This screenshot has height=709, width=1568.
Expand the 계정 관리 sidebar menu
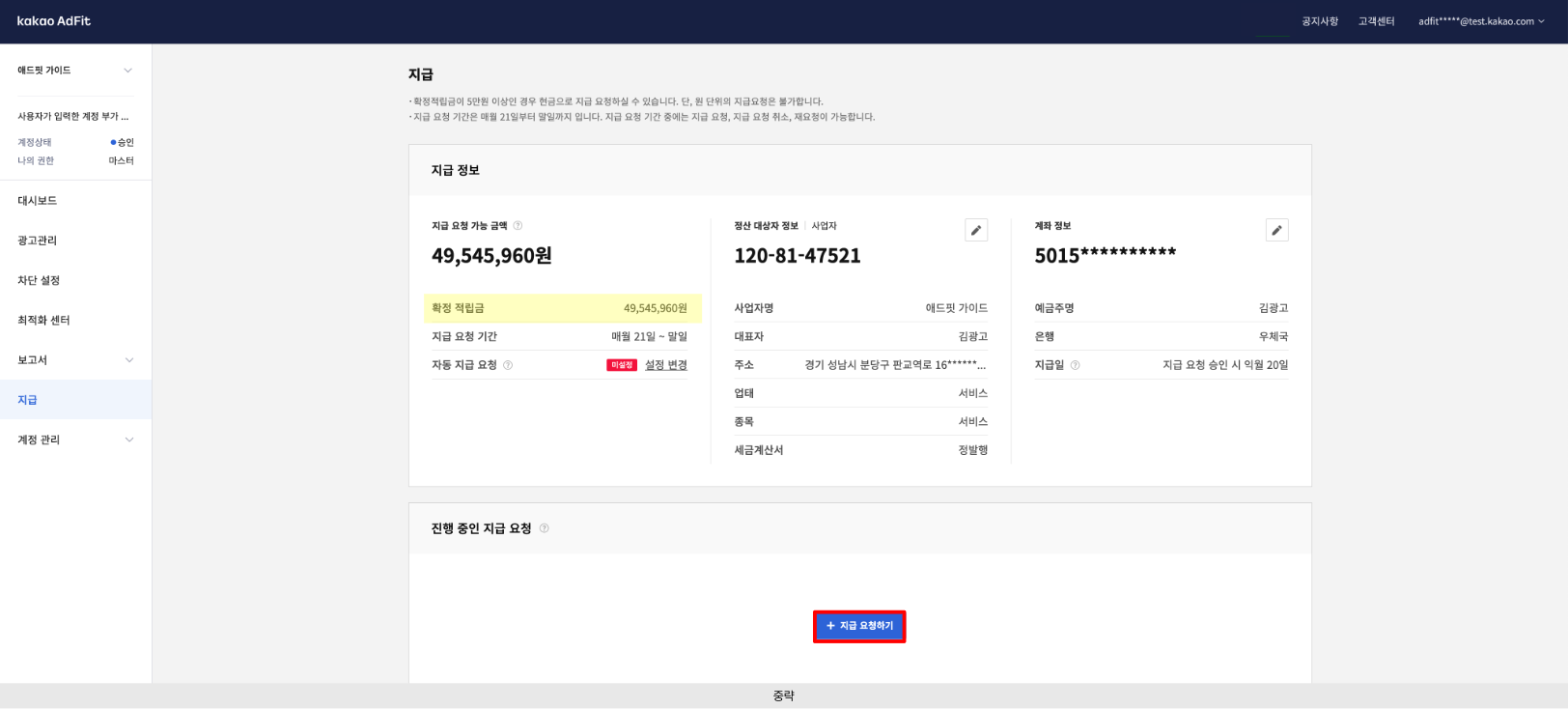(129, 440)
